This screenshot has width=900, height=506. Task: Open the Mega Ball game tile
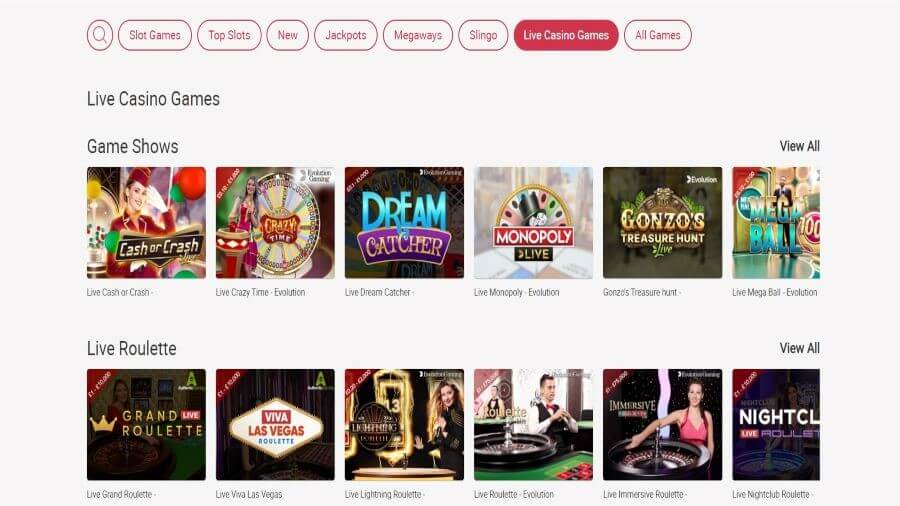point(776,223)
